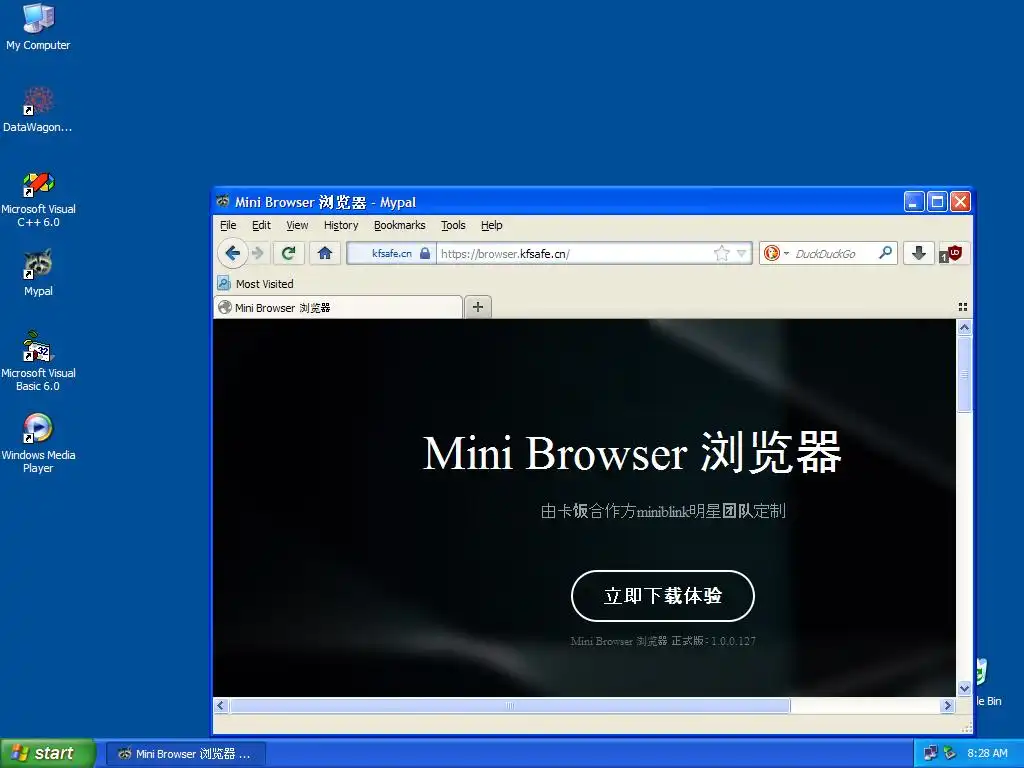The image size is (1024, 768).
Task: Click the Most Visited bookmark icon
Action: [224, 283]
